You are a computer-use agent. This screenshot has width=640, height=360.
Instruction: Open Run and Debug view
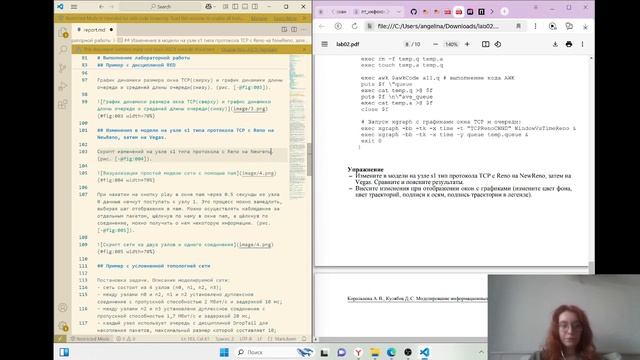coord(62,86)
